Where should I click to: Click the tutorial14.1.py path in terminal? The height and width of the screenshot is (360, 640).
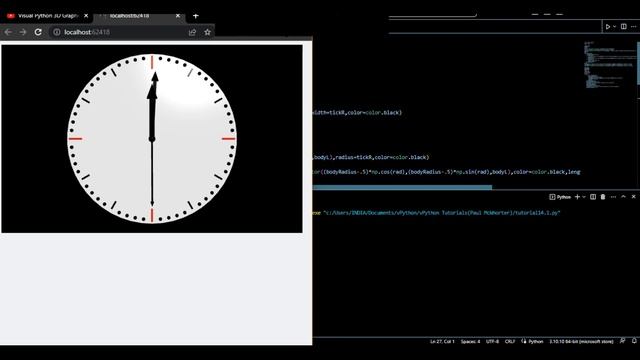pyautogui.click(x=442, y=213)
